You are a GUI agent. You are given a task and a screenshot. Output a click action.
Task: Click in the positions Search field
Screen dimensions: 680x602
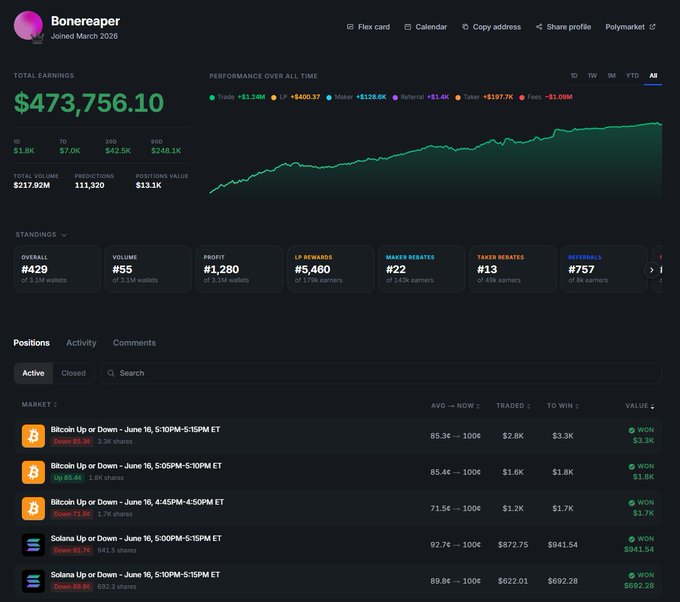[x=381, y=373]
